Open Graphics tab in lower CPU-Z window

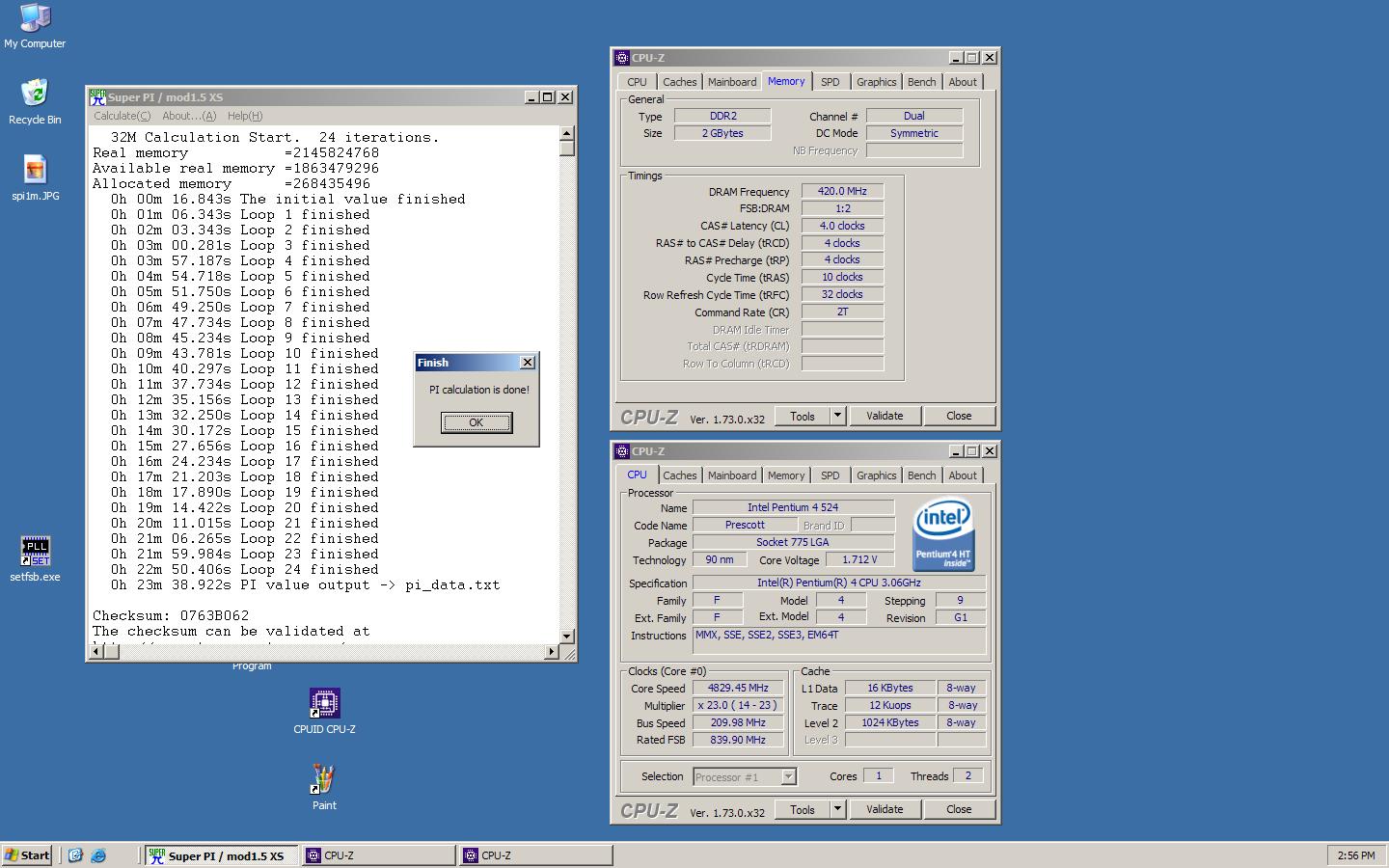coord(876,475)
